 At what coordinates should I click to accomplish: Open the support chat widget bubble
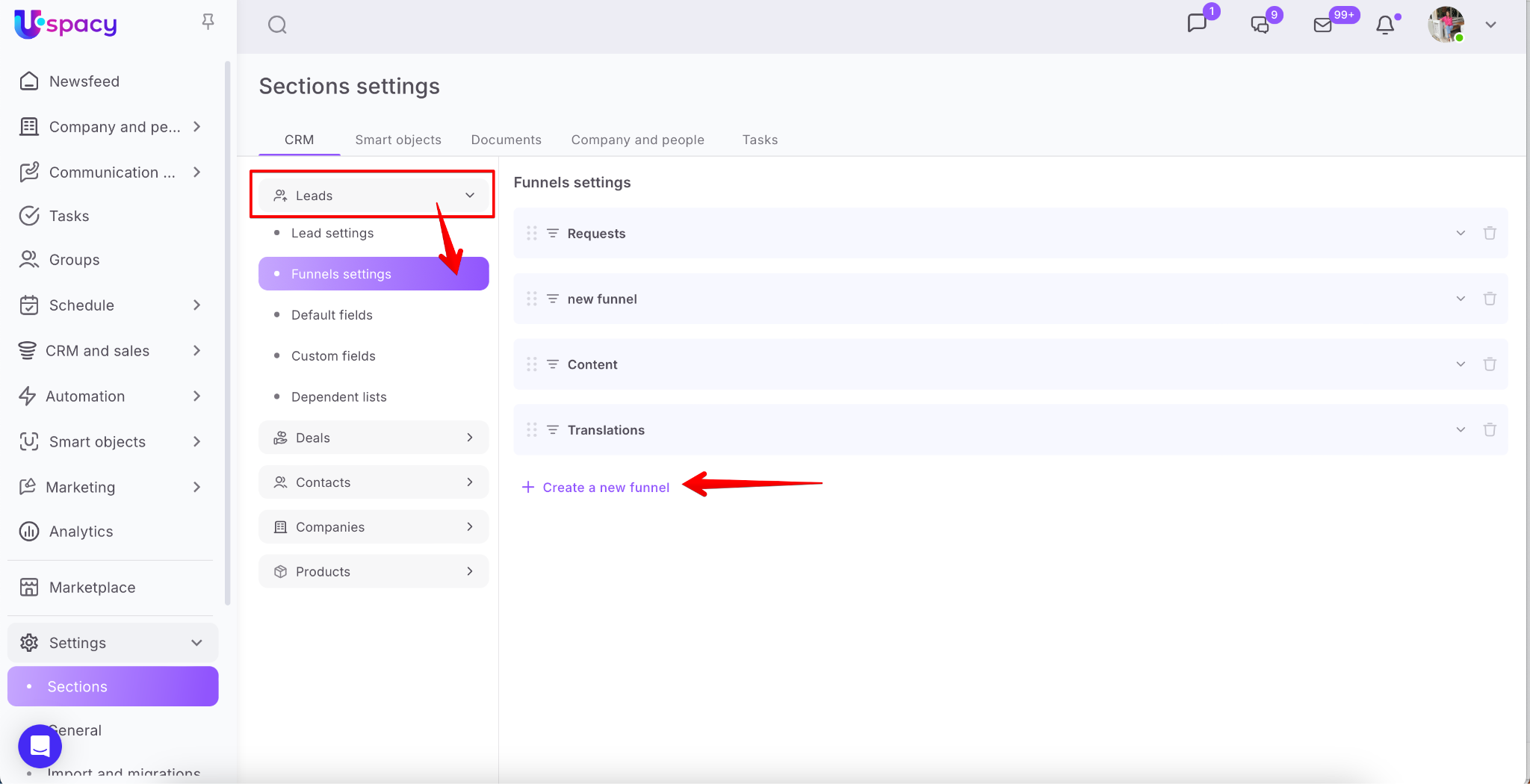click(40, 745)
